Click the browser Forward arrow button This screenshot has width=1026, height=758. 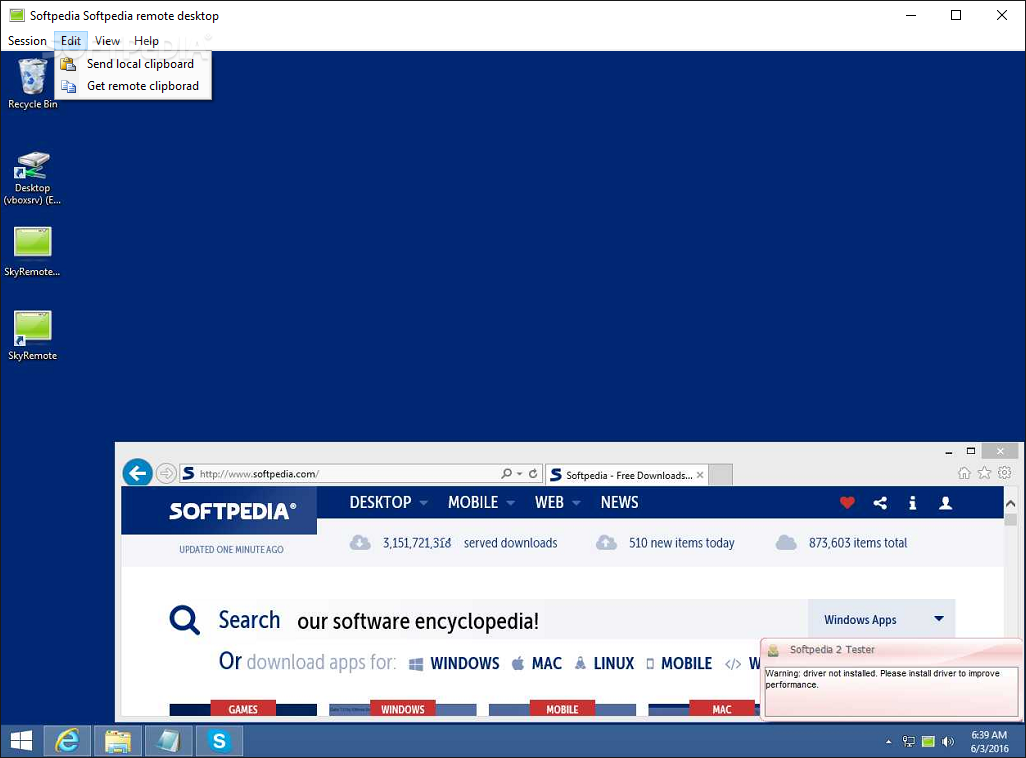tap(166, 473)
